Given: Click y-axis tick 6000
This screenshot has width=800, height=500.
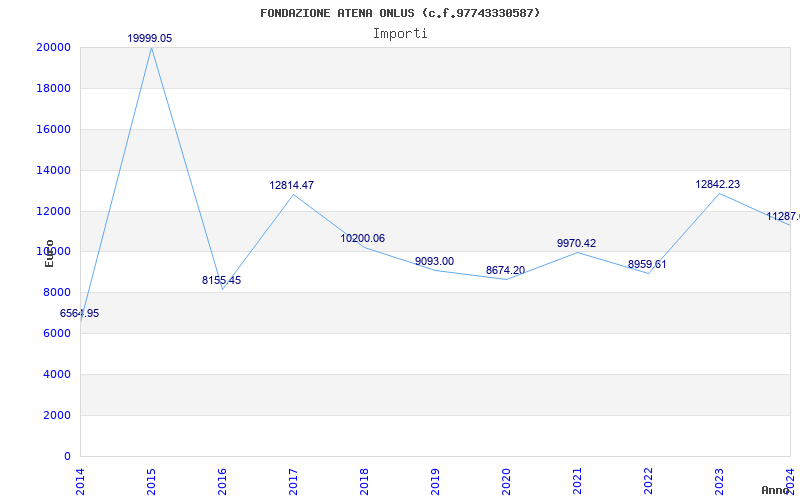Looking at the screenshot, I should 56,333.
